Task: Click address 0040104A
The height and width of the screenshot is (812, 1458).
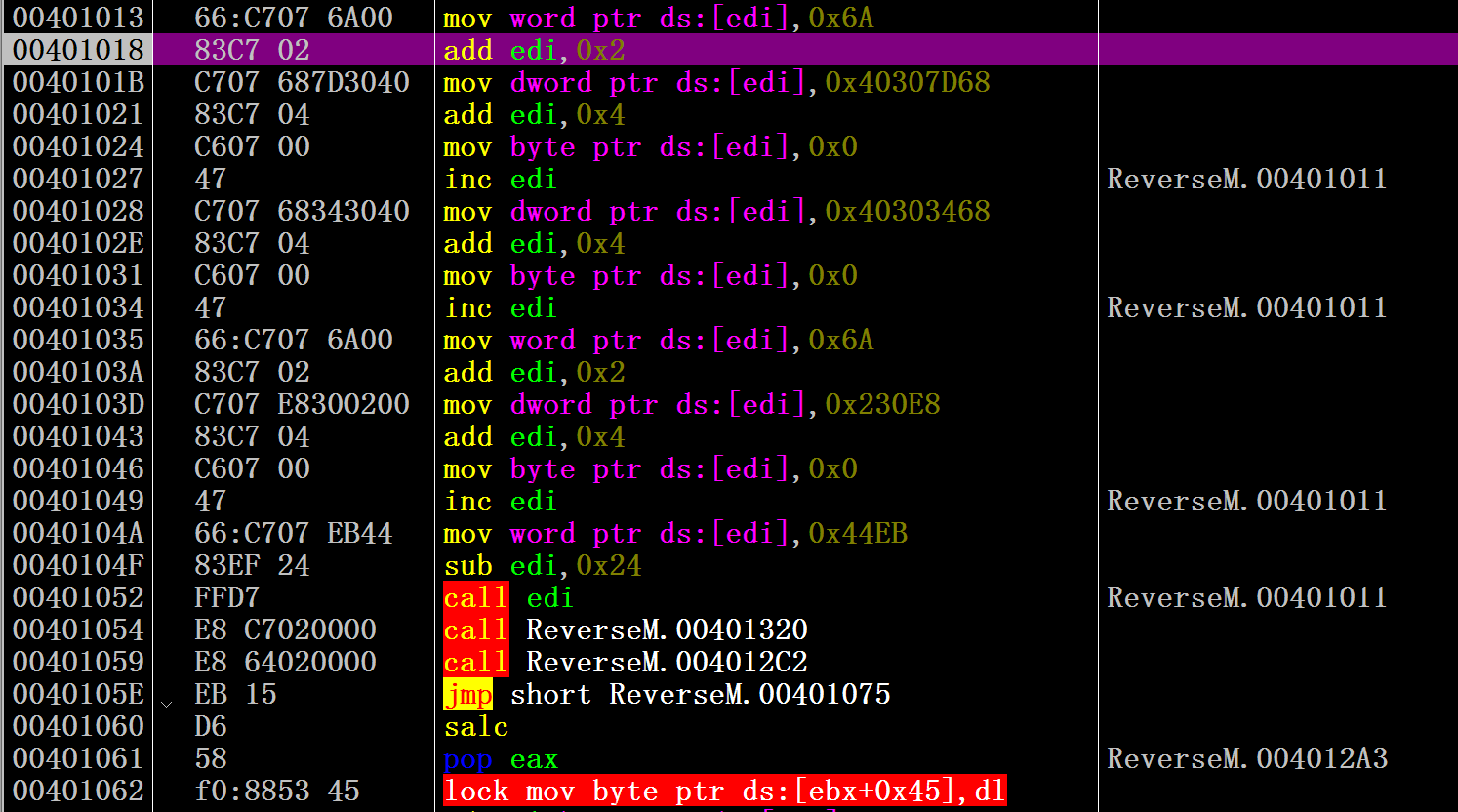Action: tap(78, 533)
